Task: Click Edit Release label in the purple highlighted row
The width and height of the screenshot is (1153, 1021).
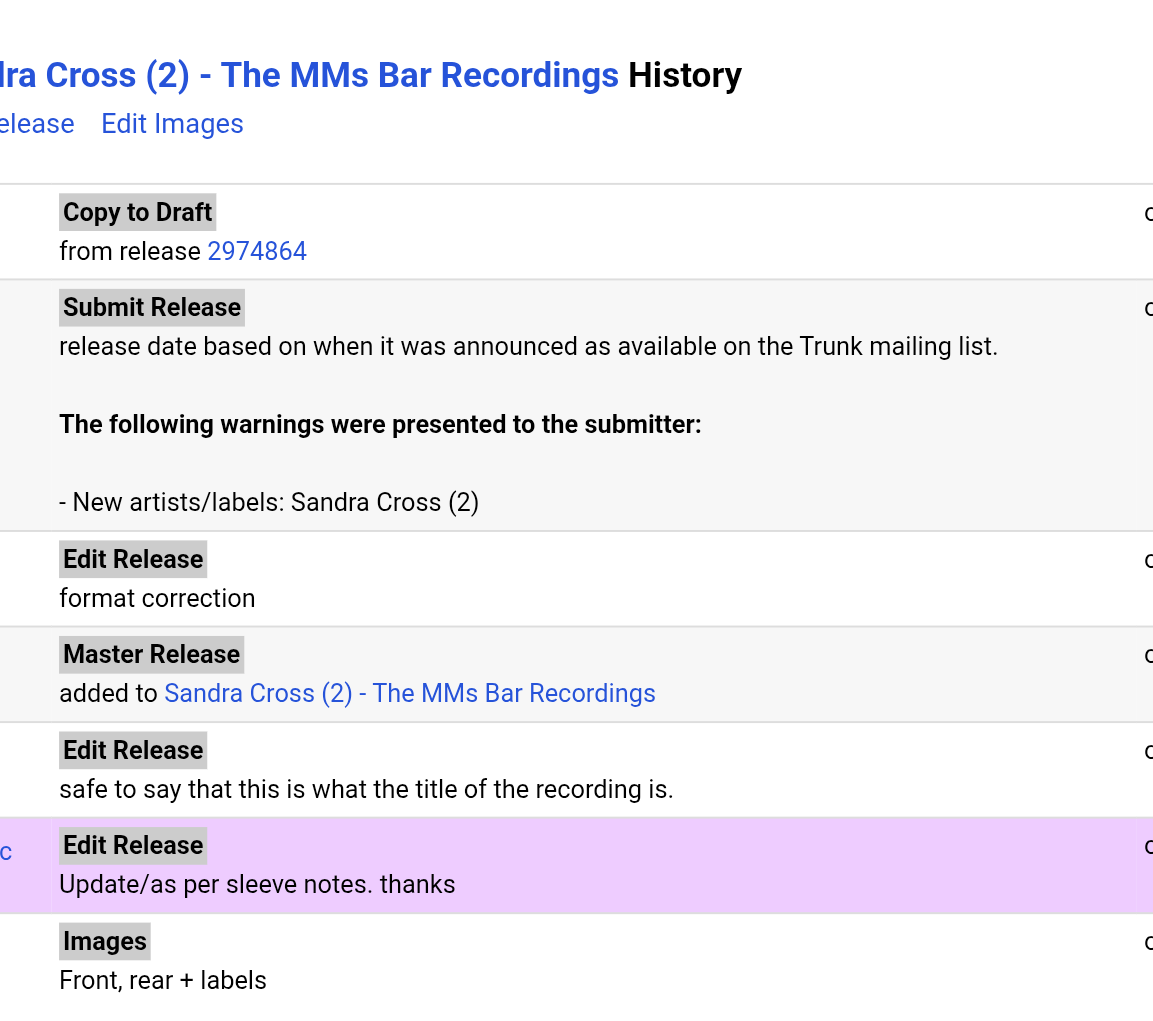Action: (133, 845)
